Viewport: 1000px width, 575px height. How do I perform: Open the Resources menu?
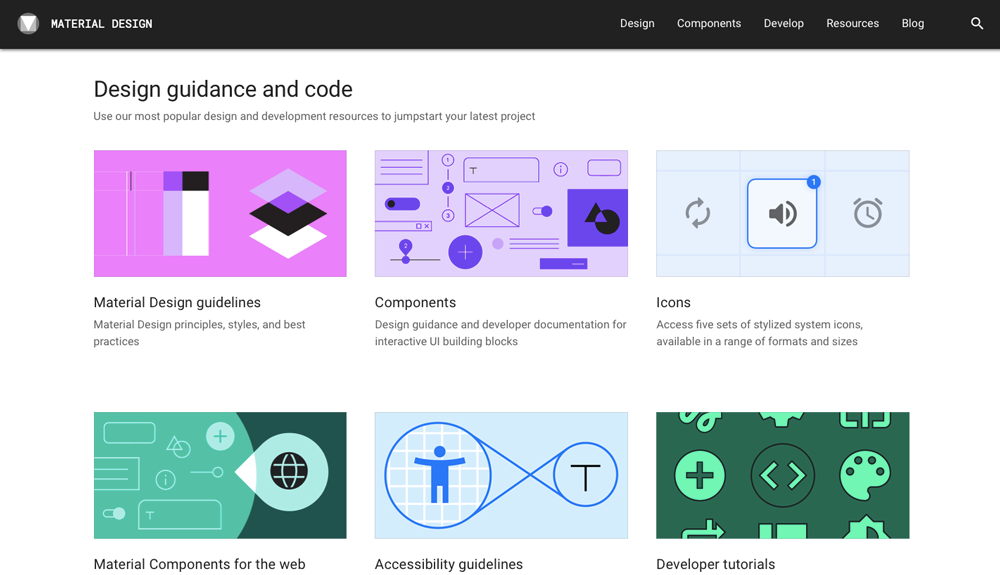(852, 24)
